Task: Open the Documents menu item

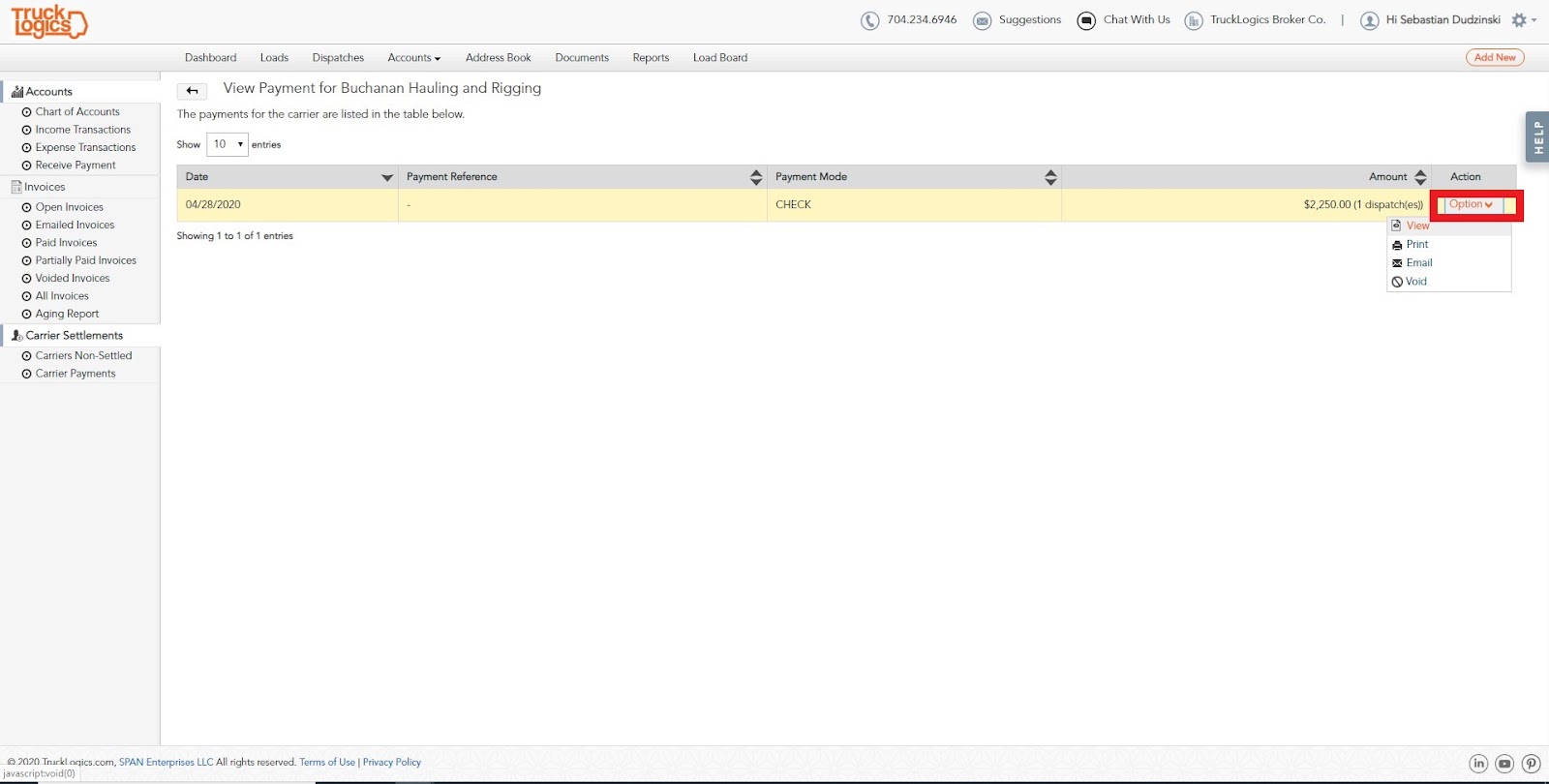Action: [x=582, y=58]
